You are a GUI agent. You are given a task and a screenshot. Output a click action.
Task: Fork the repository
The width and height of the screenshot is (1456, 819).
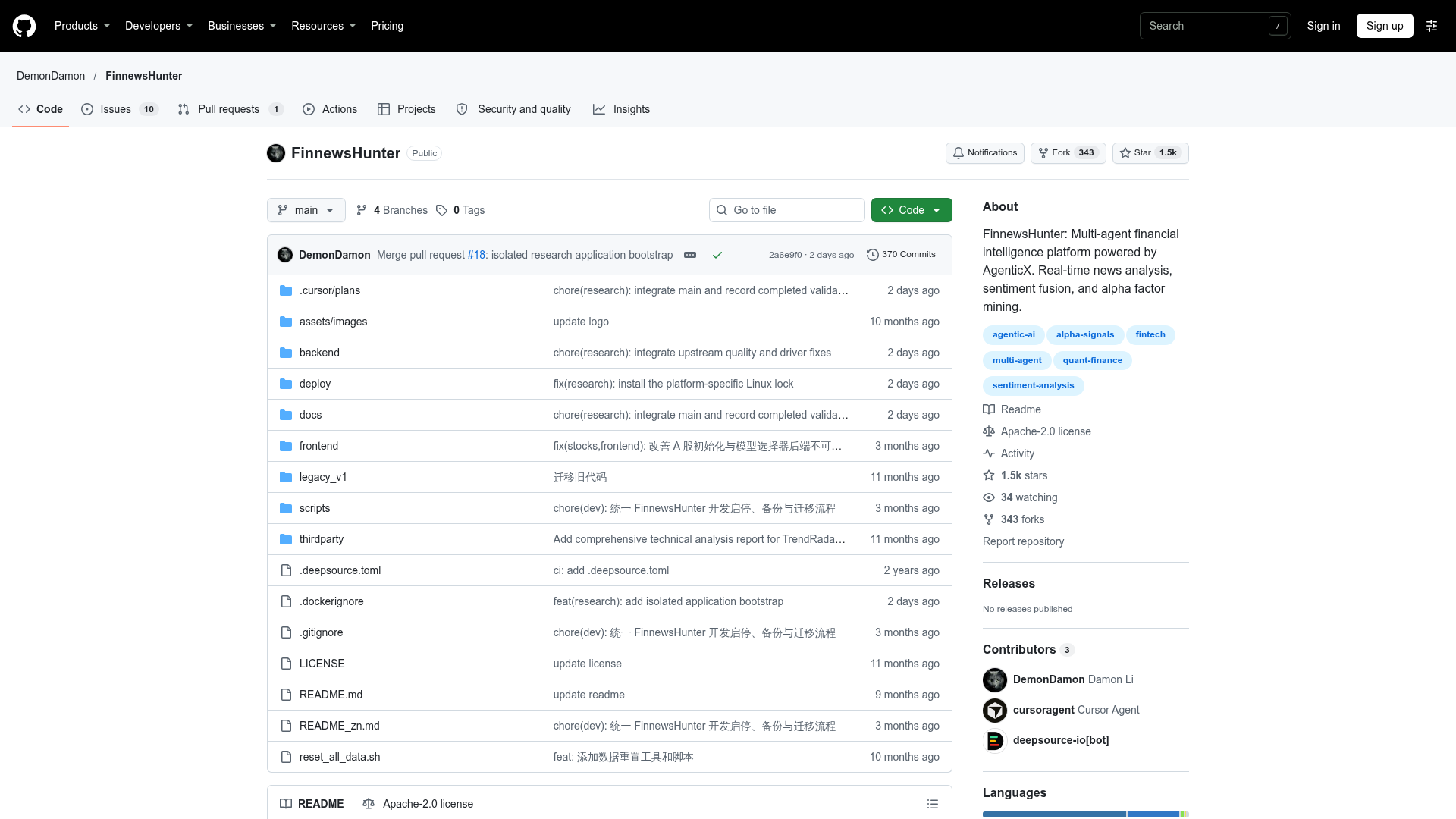[x=1068, y=153]
